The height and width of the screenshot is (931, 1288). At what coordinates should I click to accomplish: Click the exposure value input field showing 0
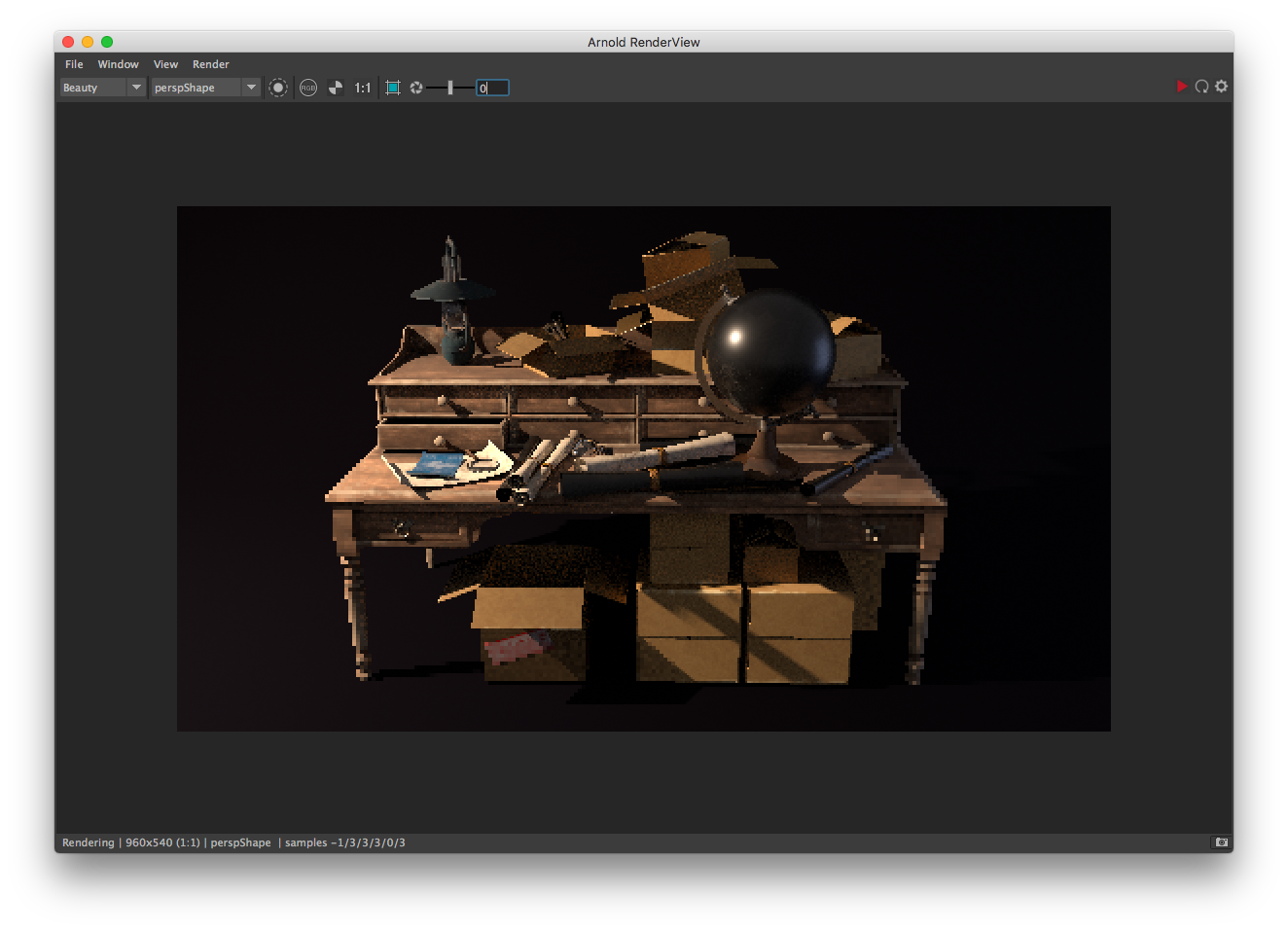pos(492,87)
